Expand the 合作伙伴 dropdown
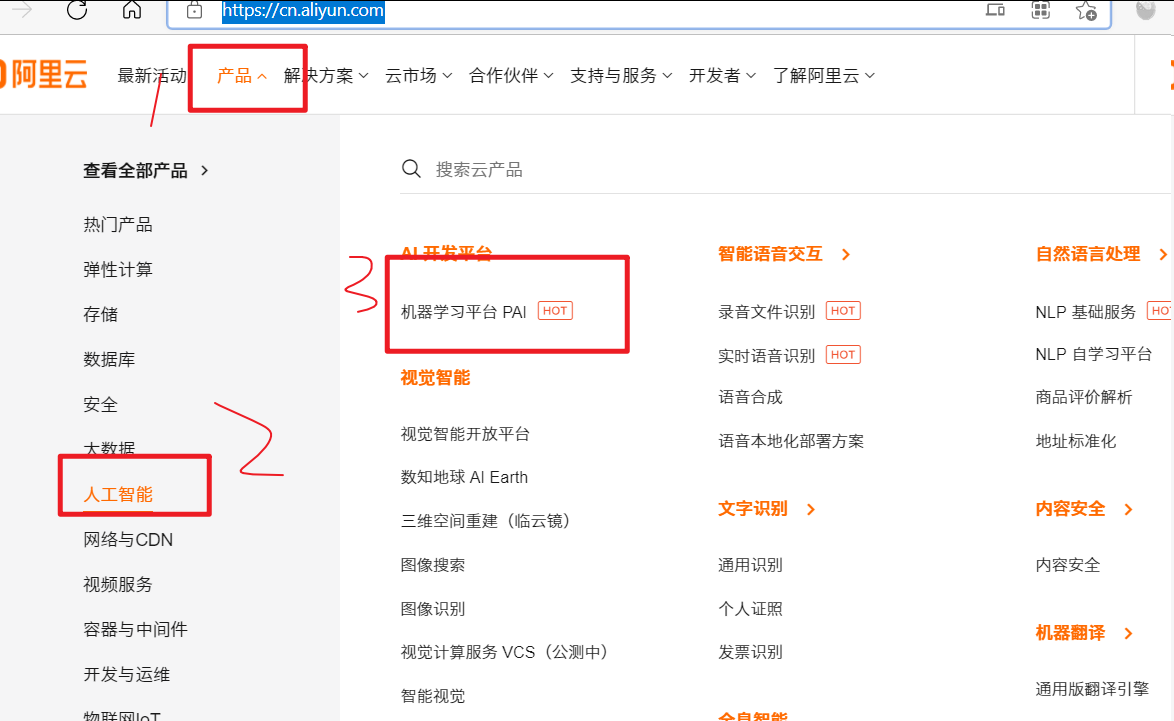 tap(511, 76)
